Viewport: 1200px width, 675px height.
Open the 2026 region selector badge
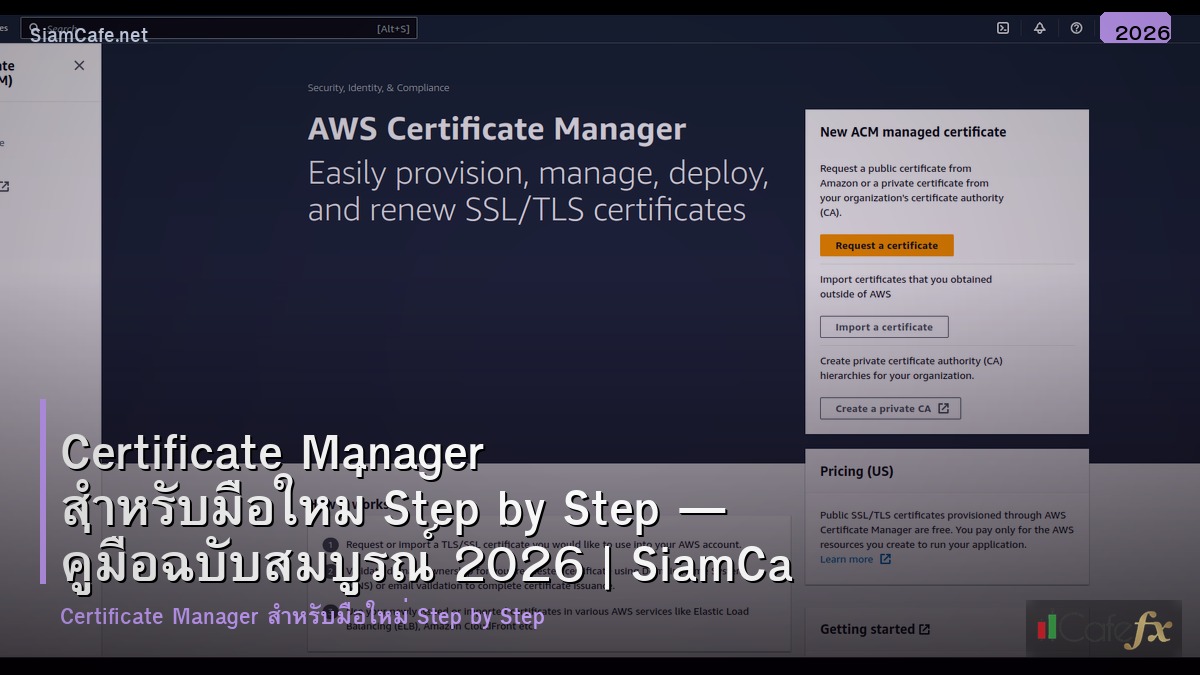click(x=1135, y=30)
